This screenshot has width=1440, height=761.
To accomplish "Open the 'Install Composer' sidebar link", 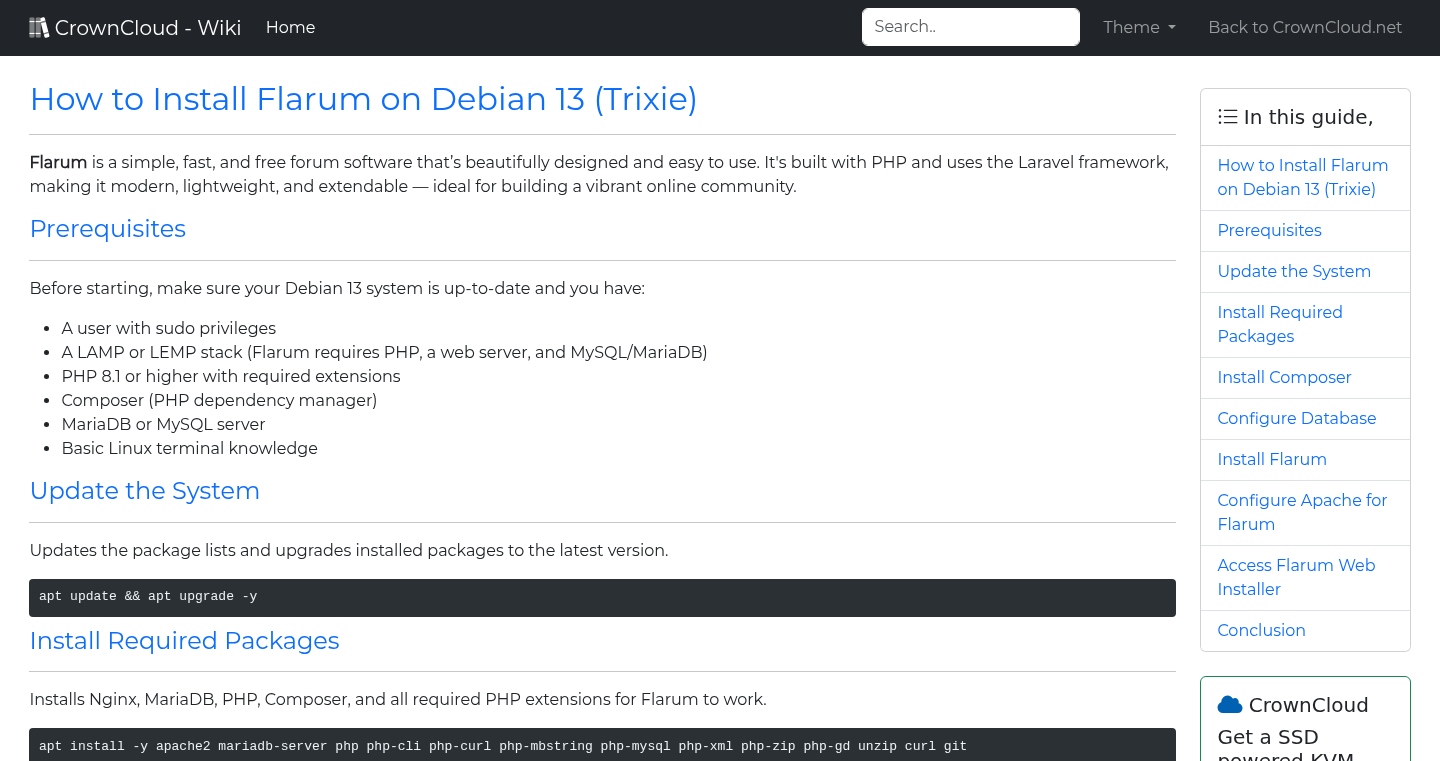I will coord(1284,377).
